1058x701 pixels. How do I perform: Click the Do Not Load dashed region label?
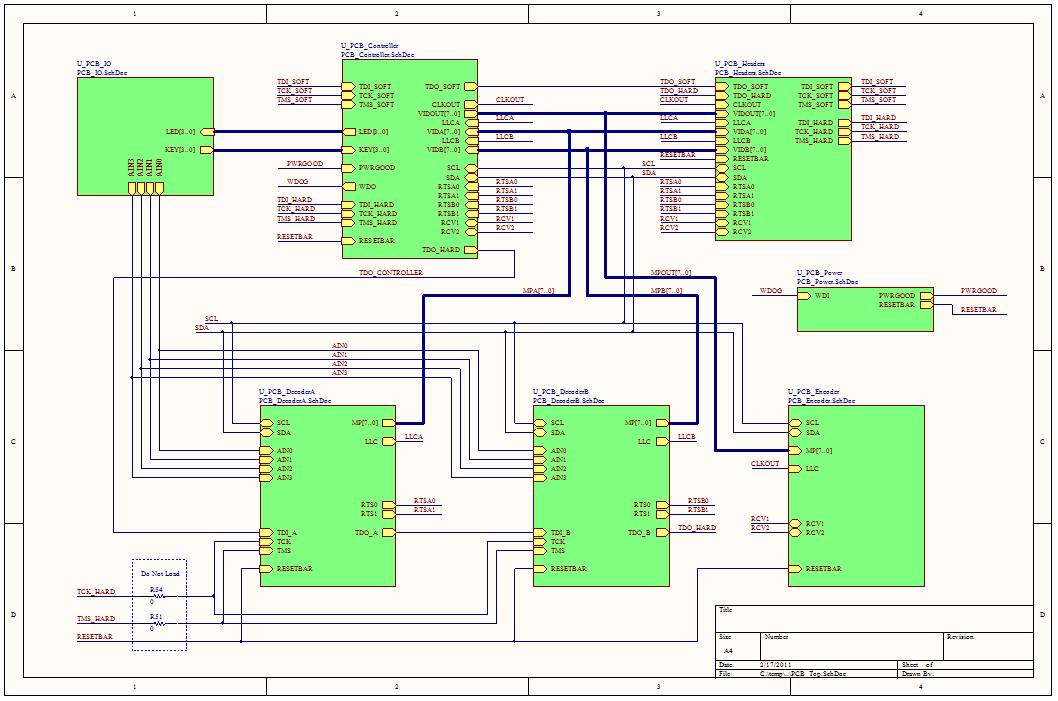click(x=161, y=573)
